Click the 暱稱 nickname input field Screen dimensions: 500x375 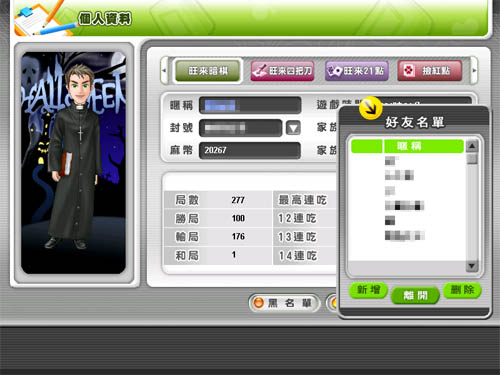250,105
